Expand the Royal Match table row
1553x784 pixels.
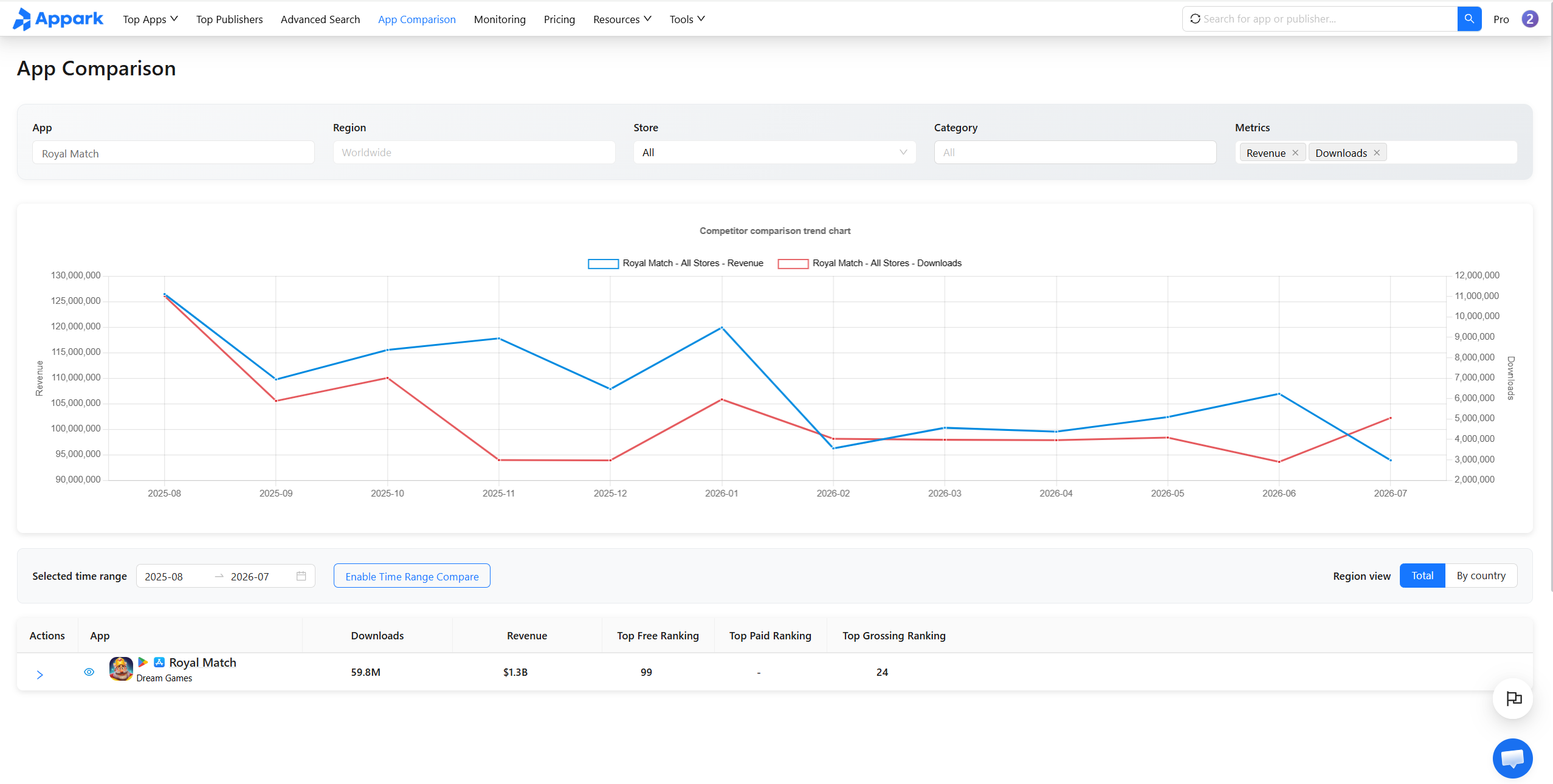click(x=40, y=675)
